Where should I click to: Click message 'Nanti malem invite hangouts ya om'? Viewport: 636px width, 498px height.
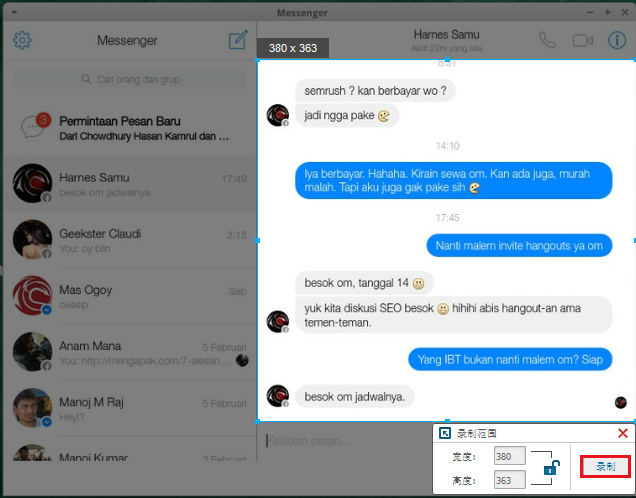click(519, 245)
